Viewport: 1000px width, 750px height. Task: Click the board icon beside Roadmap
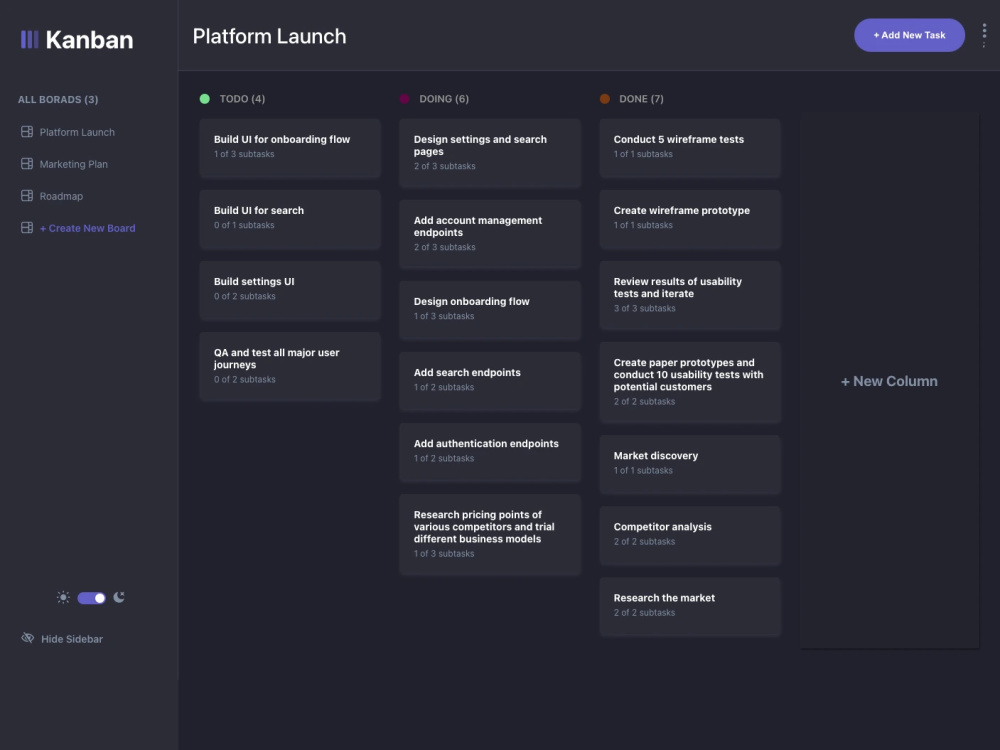pos(27,195)
